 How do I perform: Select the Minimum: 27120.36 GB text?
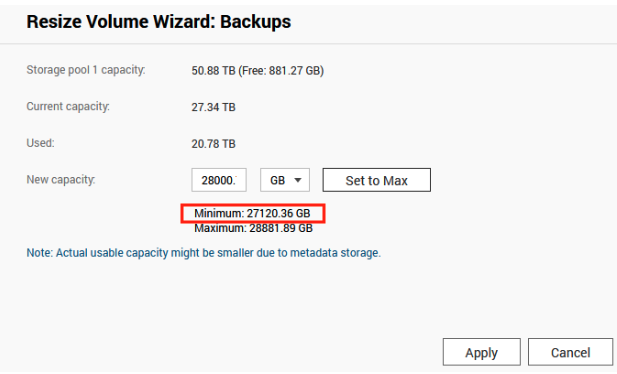click(x=252, y=213)
